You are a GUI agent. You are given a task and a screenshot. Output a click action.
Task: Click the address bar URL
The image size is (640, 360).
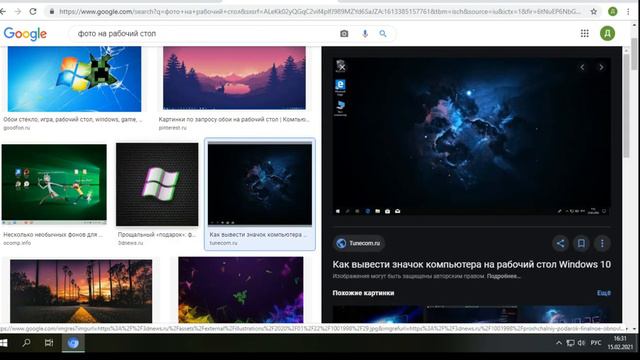[x=319, y=12]
